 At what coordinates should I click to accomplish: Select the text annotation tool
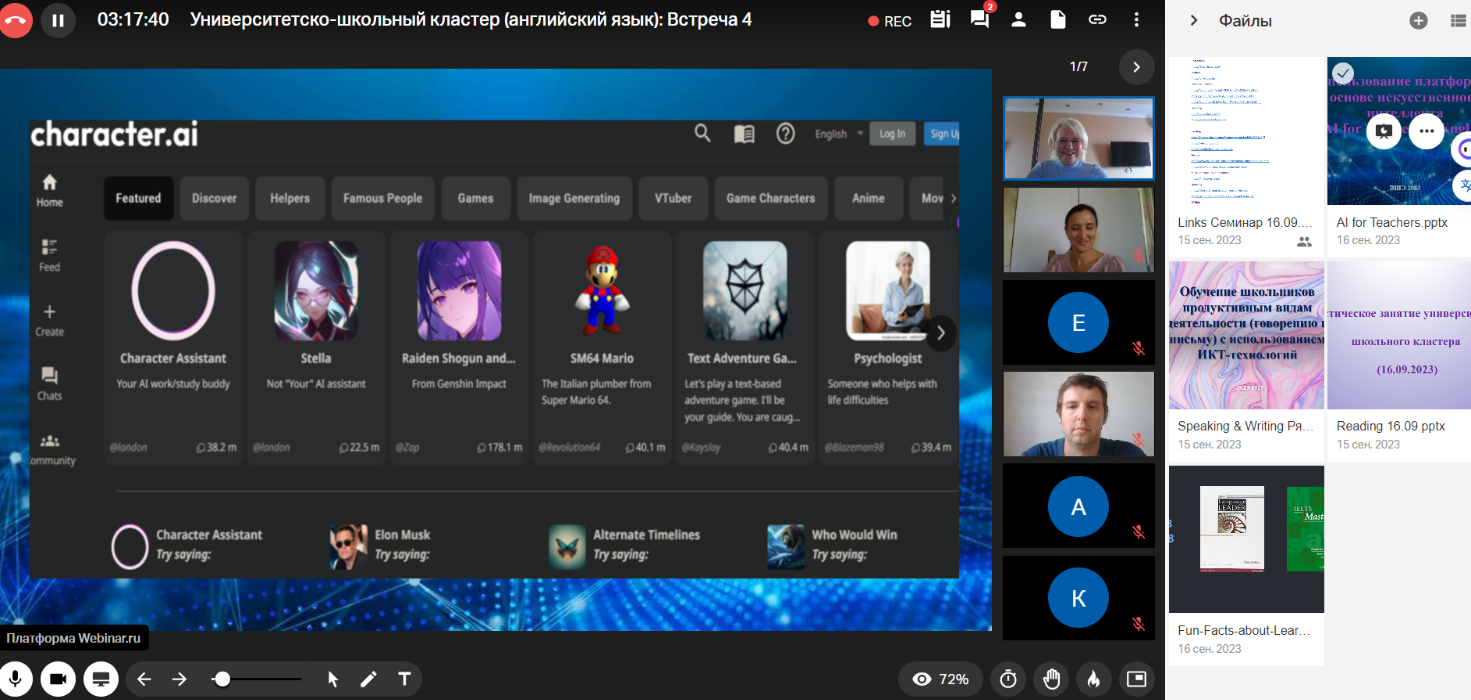pyautogui.click(x=404, y=679)
